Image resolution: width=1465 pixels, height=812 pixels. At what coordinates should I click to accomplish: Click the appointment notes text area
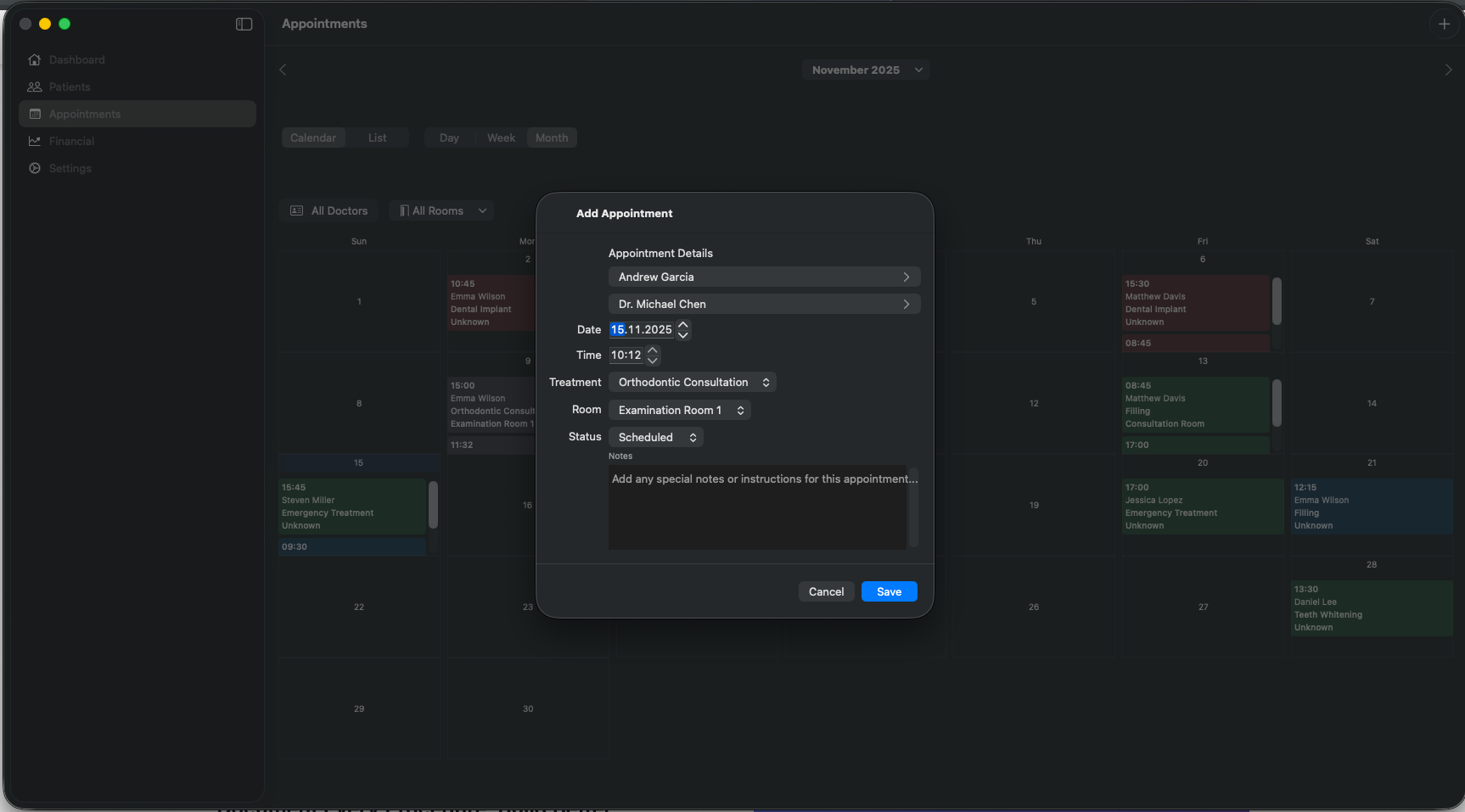[760, 507]
